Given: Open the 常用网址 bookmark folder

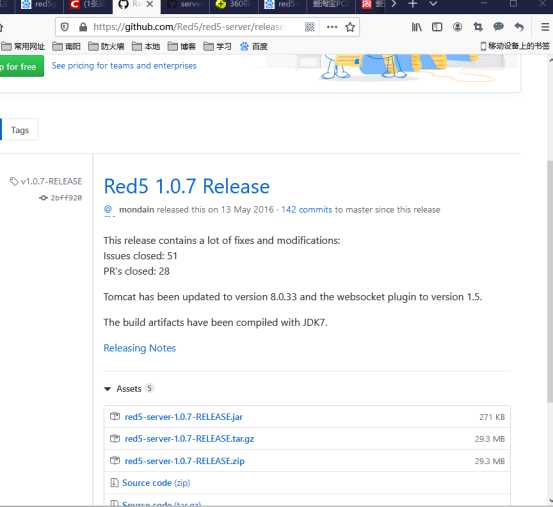Looking at the screenshot, I should coord(23,47).
